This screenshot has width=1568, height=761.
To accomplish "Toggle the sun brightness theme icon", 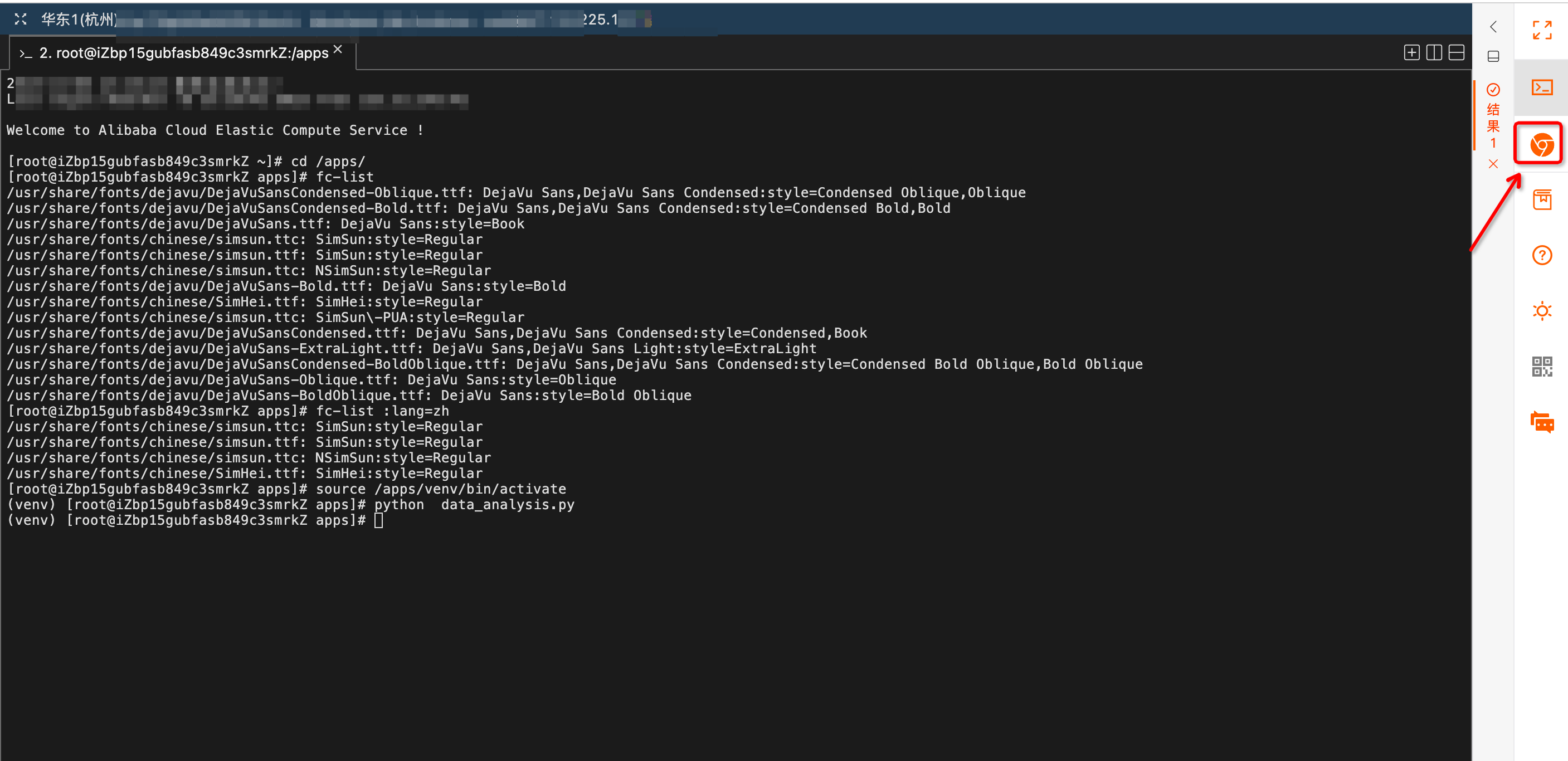I will click(1541, 311).
